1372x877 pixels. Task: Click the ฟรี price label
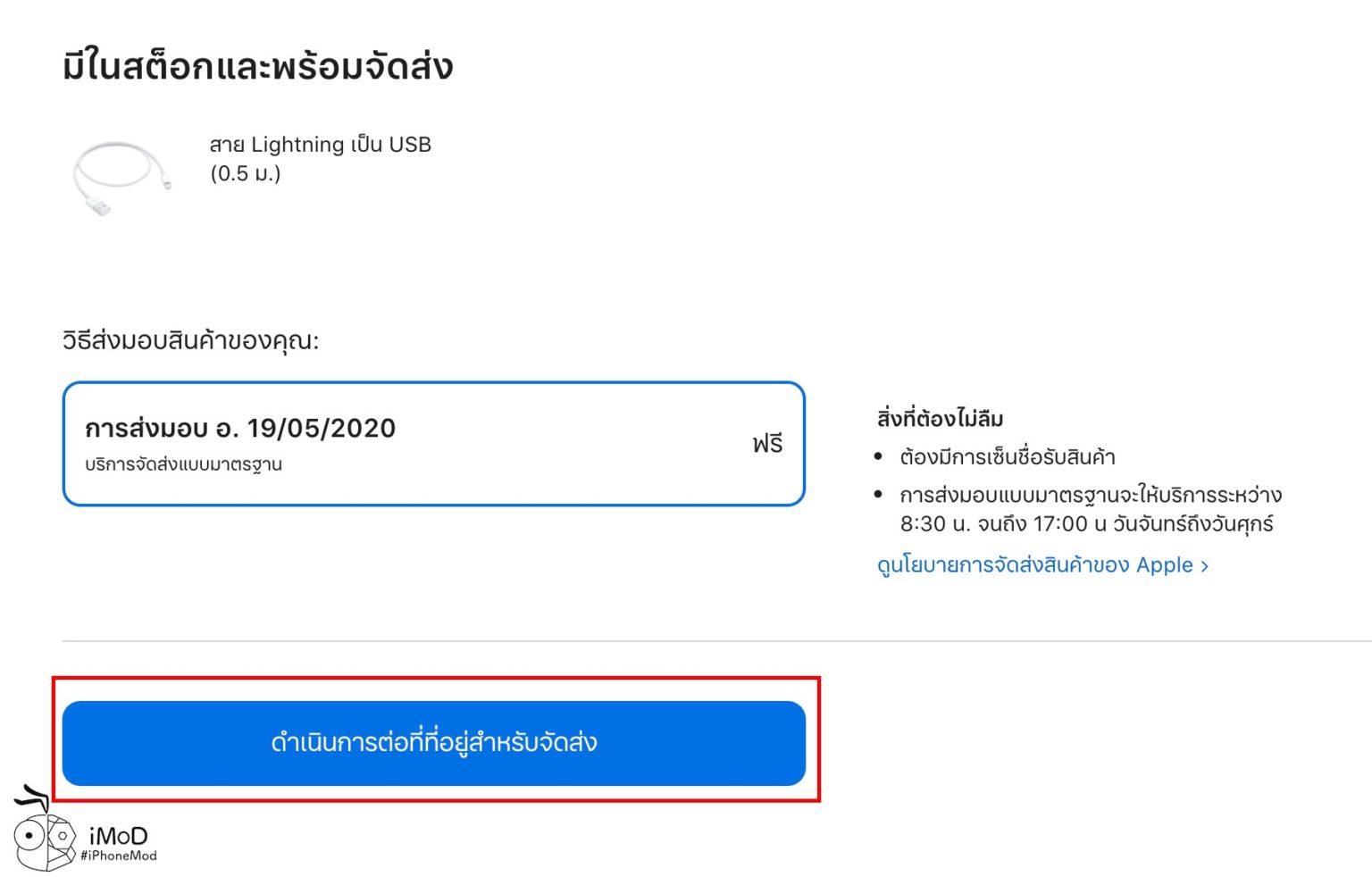tap(767, 443)
